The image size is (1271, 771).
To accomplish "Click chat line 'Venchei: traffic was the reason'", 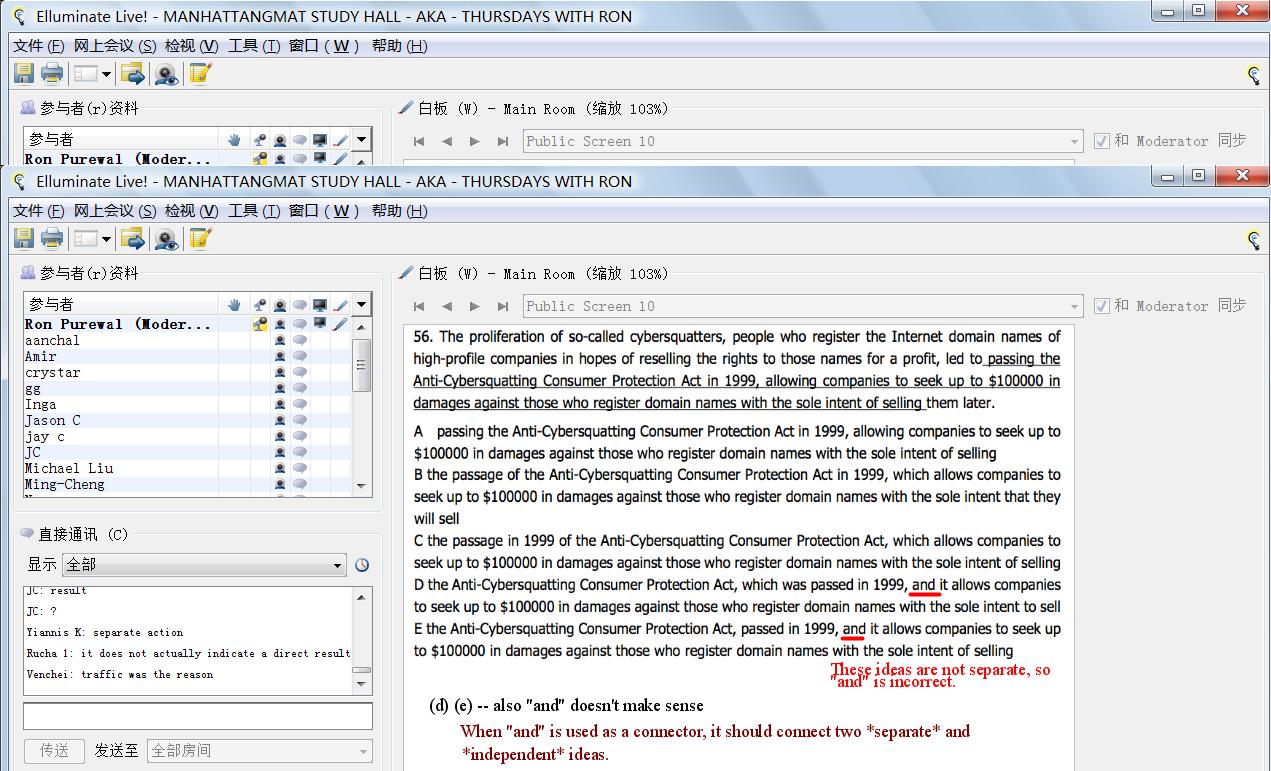I will coord(119,674).
